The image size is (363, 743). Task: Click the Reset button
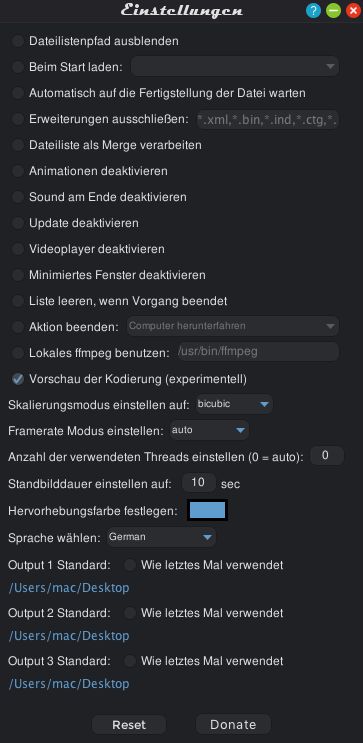[x=129, y=725]
